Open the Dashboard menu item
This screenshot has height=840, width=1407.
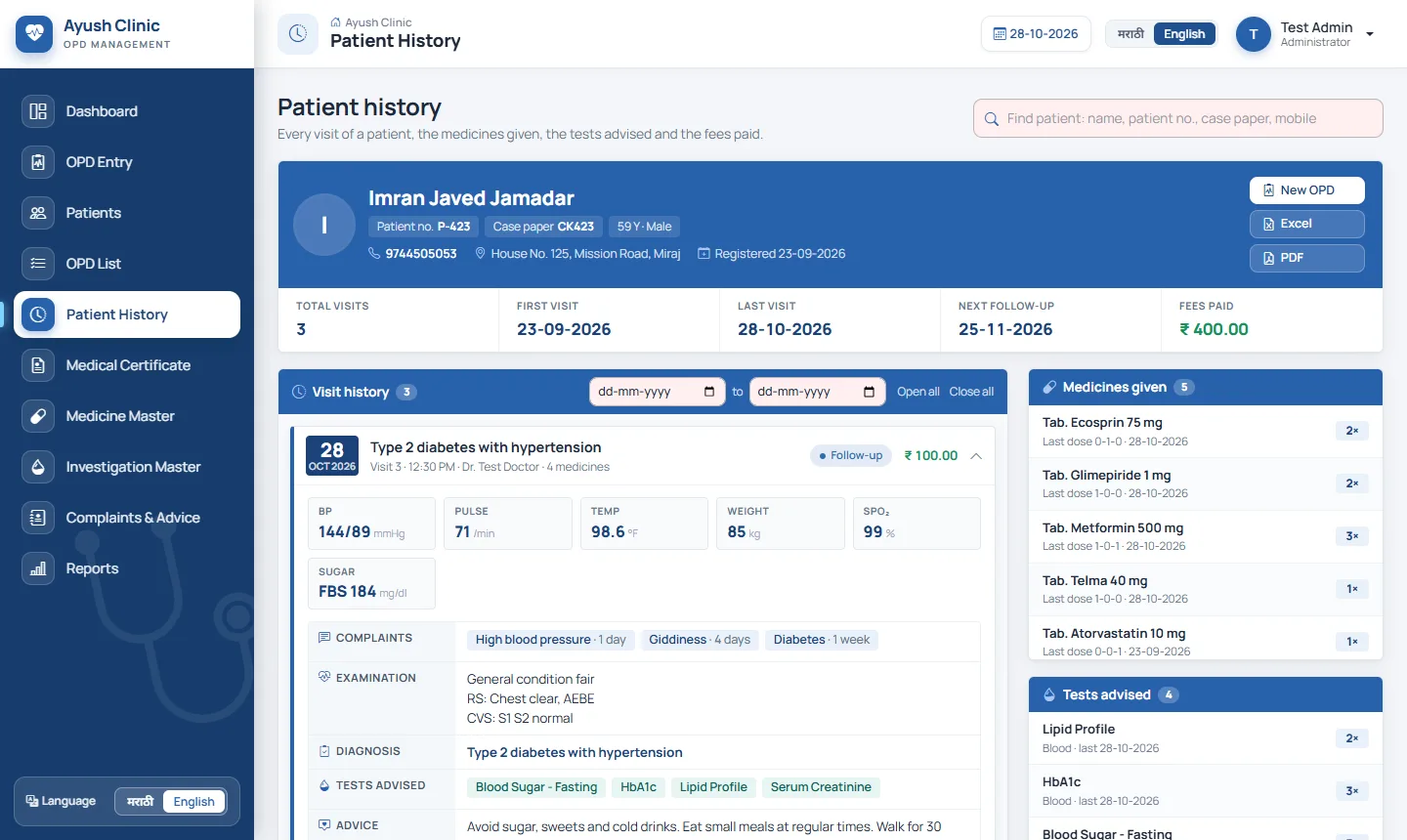[127, 111]
